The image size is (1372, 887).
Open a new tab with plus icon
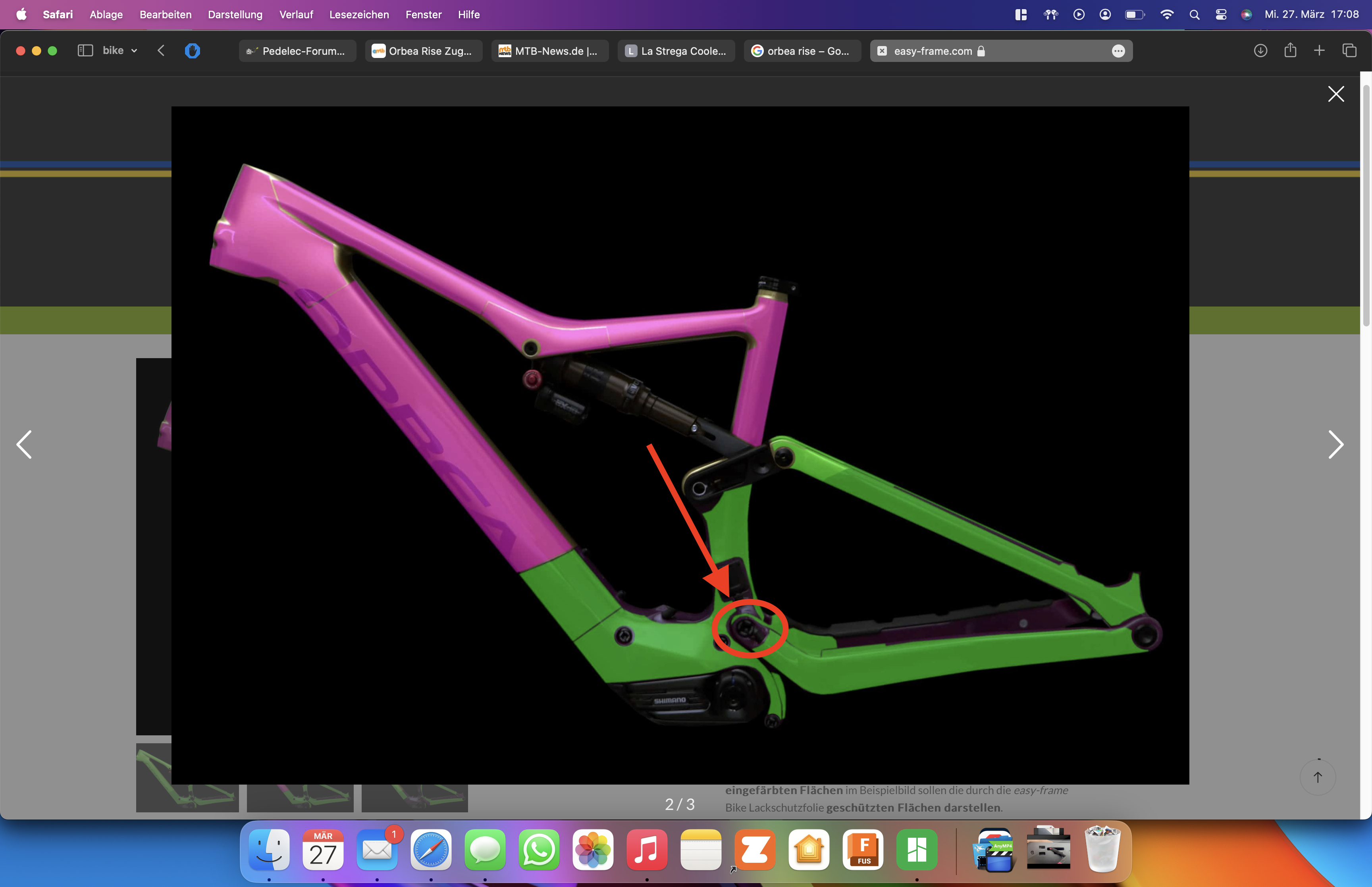tap(1319, 51)
